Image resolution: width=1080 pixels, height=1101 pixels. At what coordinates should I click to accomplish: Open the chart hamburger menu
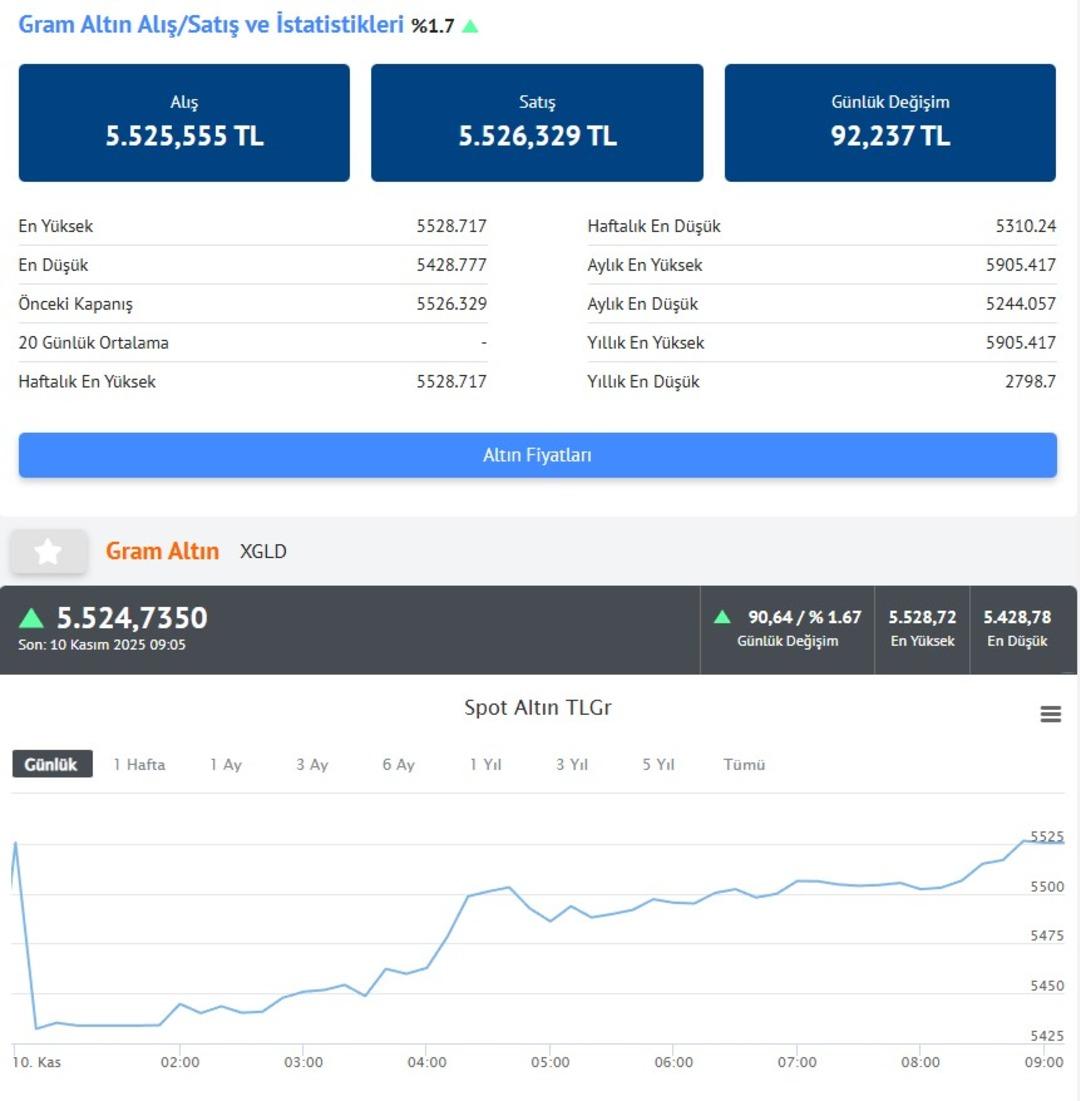coord(1050,714)
